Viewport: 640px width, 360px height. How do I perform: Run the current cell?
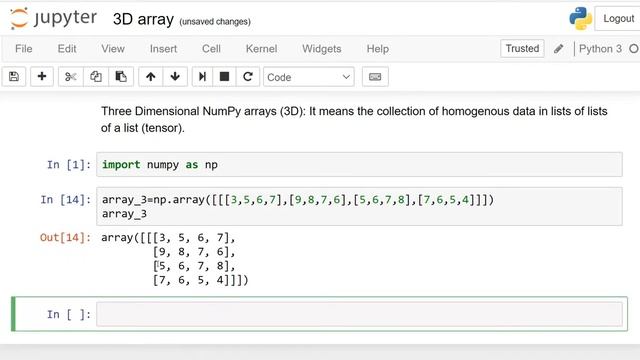(202, 77)
